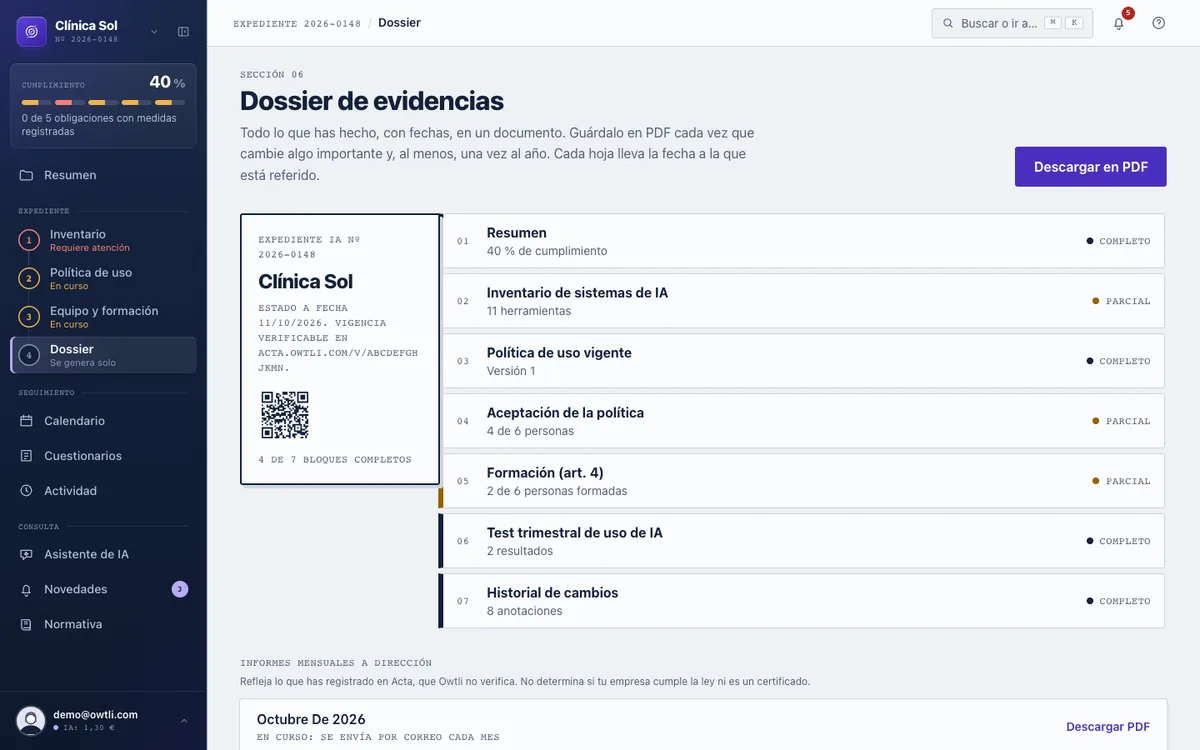Click the Descargar en PDF button
Image resolution: width=1200 pixels, height=750 pixels.
pos(1091,167)
